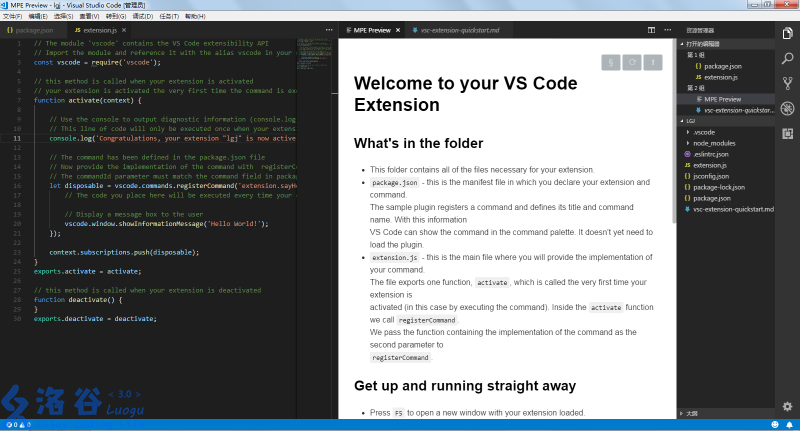
Task: Click the 第 1 组 group label
Action: (695, 55)
